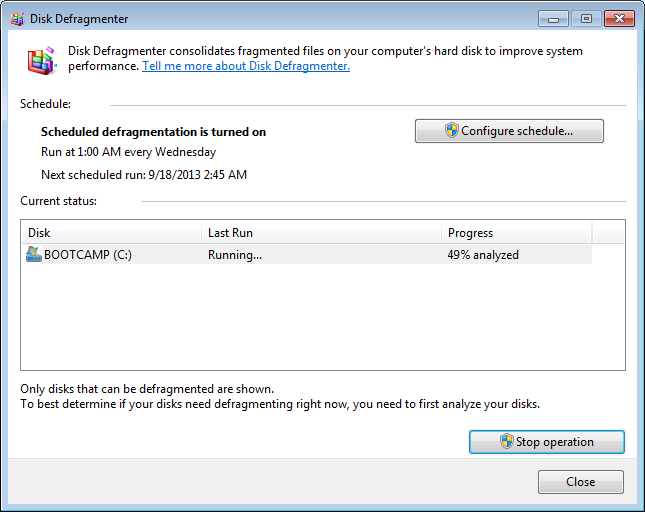Open Tell me more about Disk Defragmenter link

(246, 66)
